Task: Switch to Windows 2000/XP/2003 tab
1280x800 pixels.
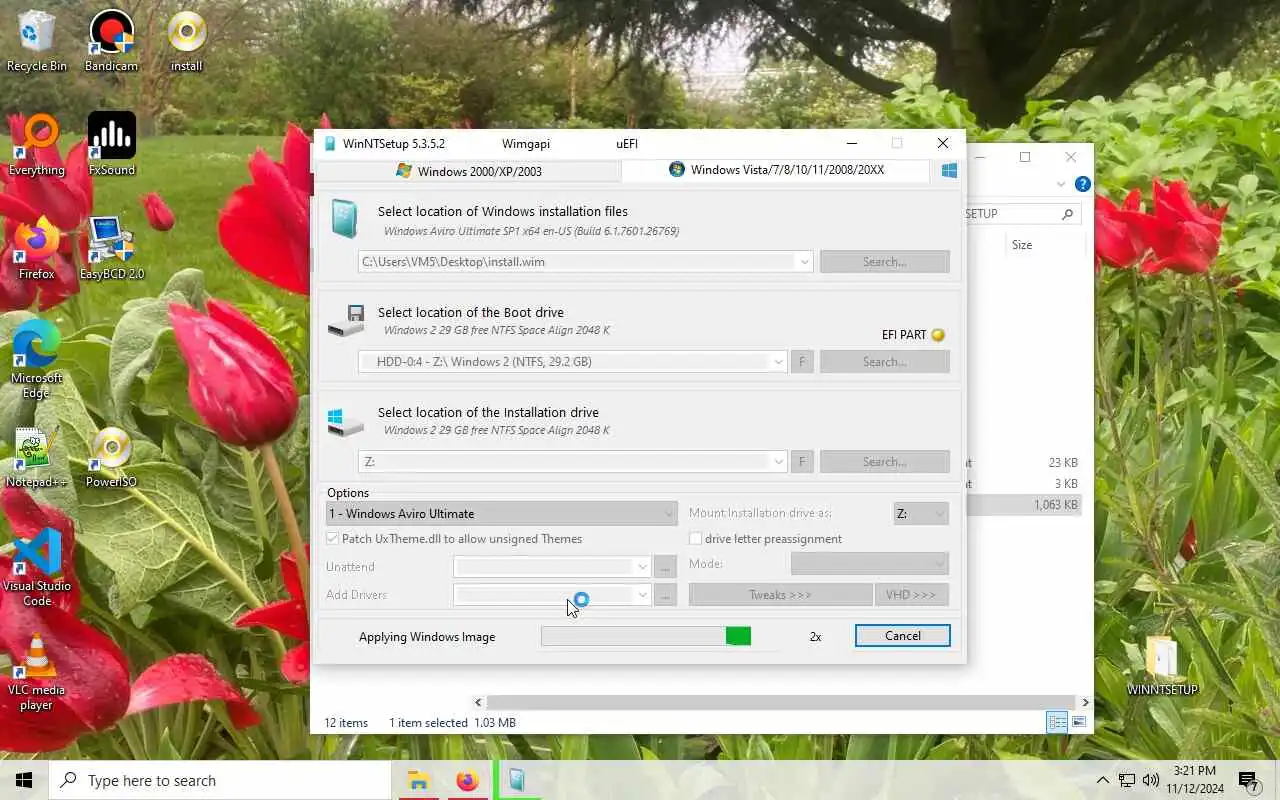Action: tap(469, 171)
